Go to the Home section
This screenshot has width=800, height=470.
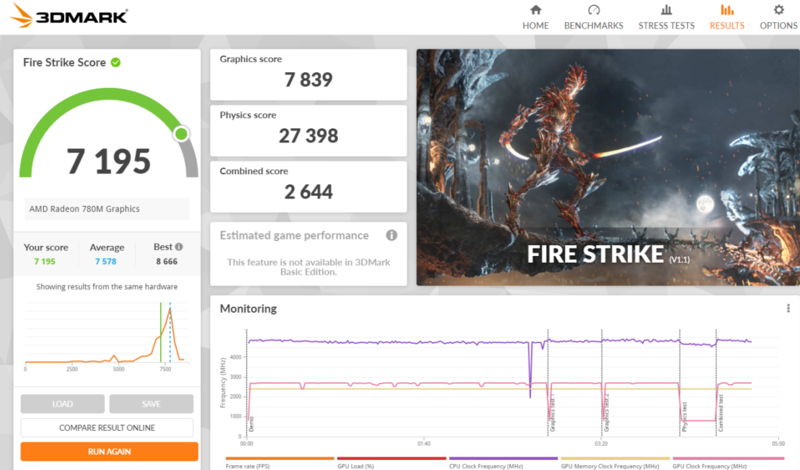[535, 17]
